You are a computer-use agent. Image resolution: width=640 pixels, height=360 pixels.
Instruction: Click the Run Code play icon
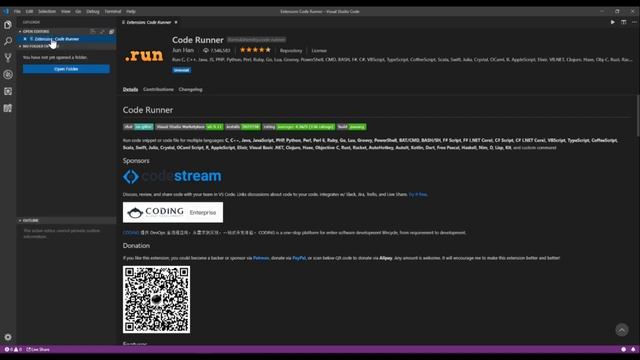(x=613, y=22)
